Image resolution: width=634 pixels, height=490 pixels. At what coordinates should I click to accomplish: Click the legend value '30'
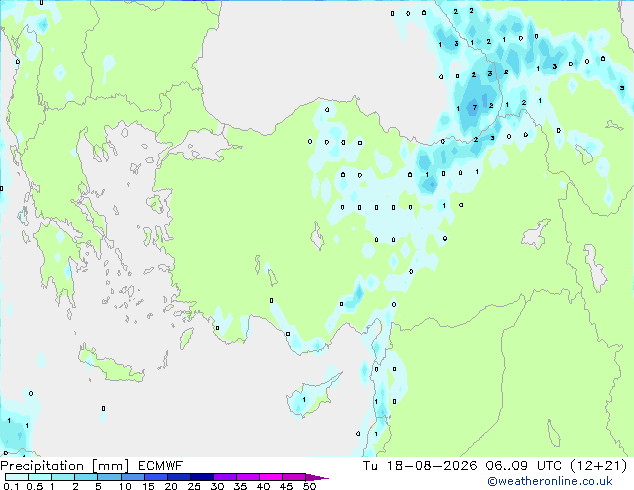click(217, 486)
